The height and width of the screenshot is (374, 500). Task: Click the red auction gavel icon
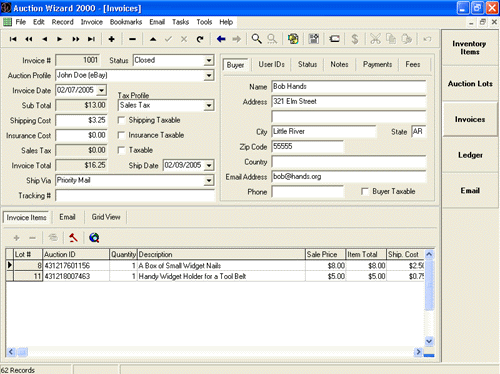tap(73, 238)
